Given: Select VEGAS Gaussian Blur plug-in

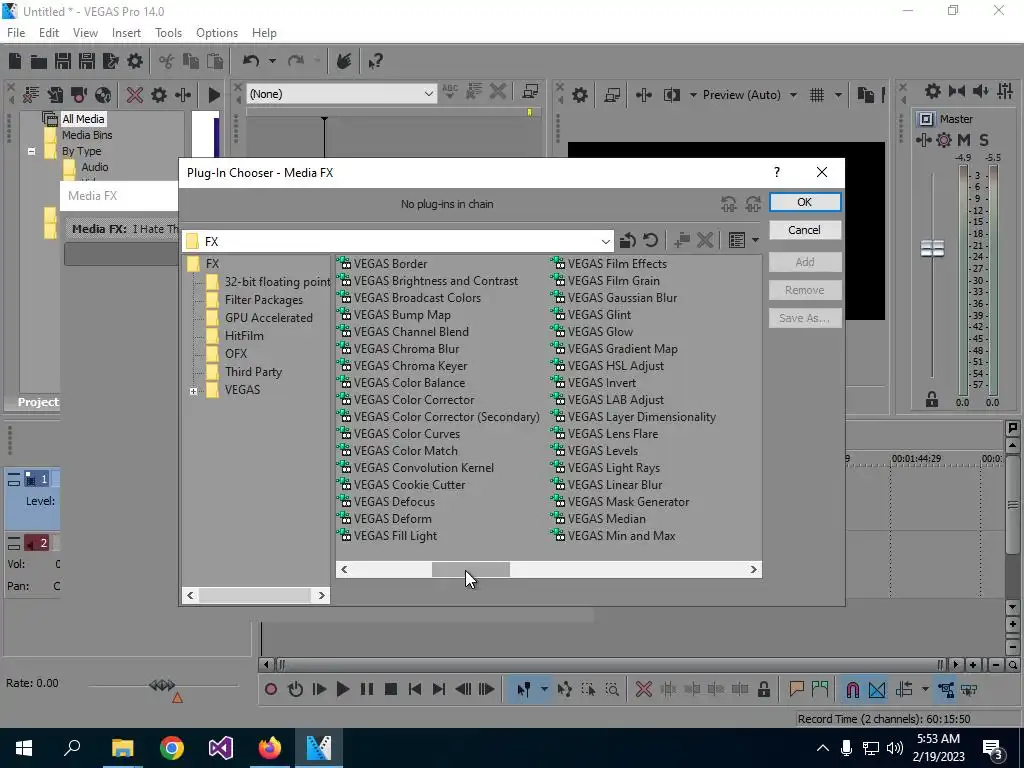Looking at the screenshot, I should (614, 298).
